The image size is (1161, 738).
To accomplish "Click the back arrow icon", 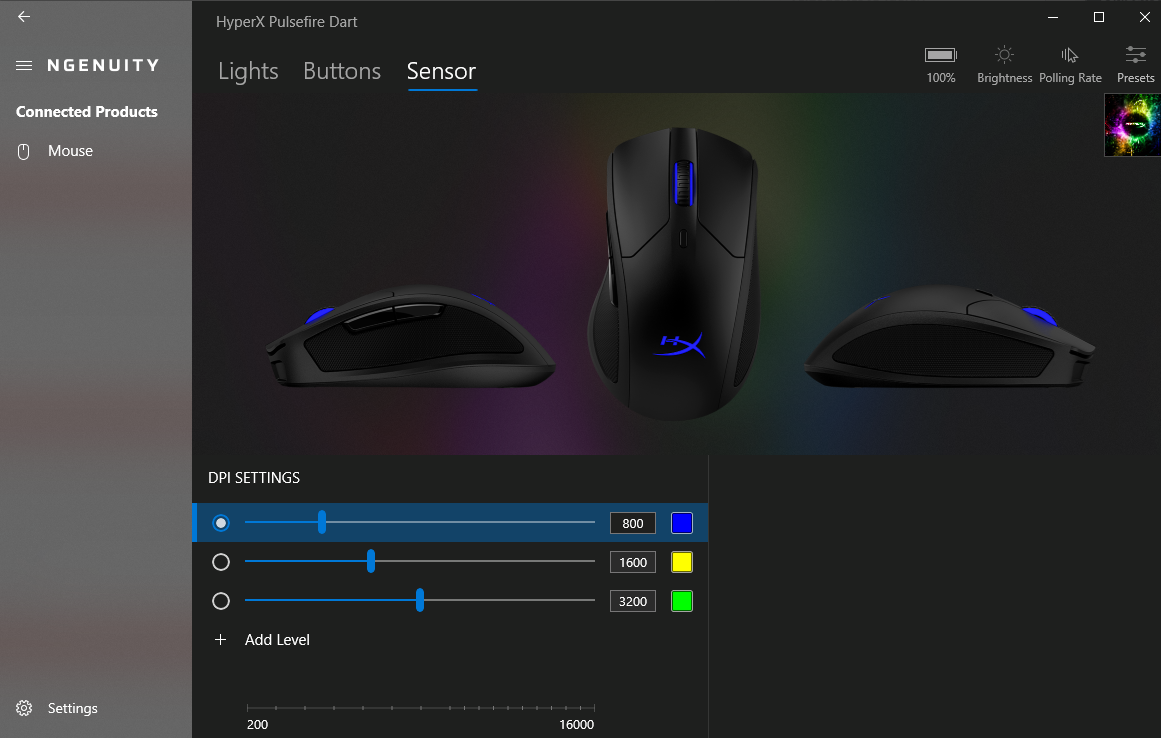I will pyautogui.click(x=24, y=16).
